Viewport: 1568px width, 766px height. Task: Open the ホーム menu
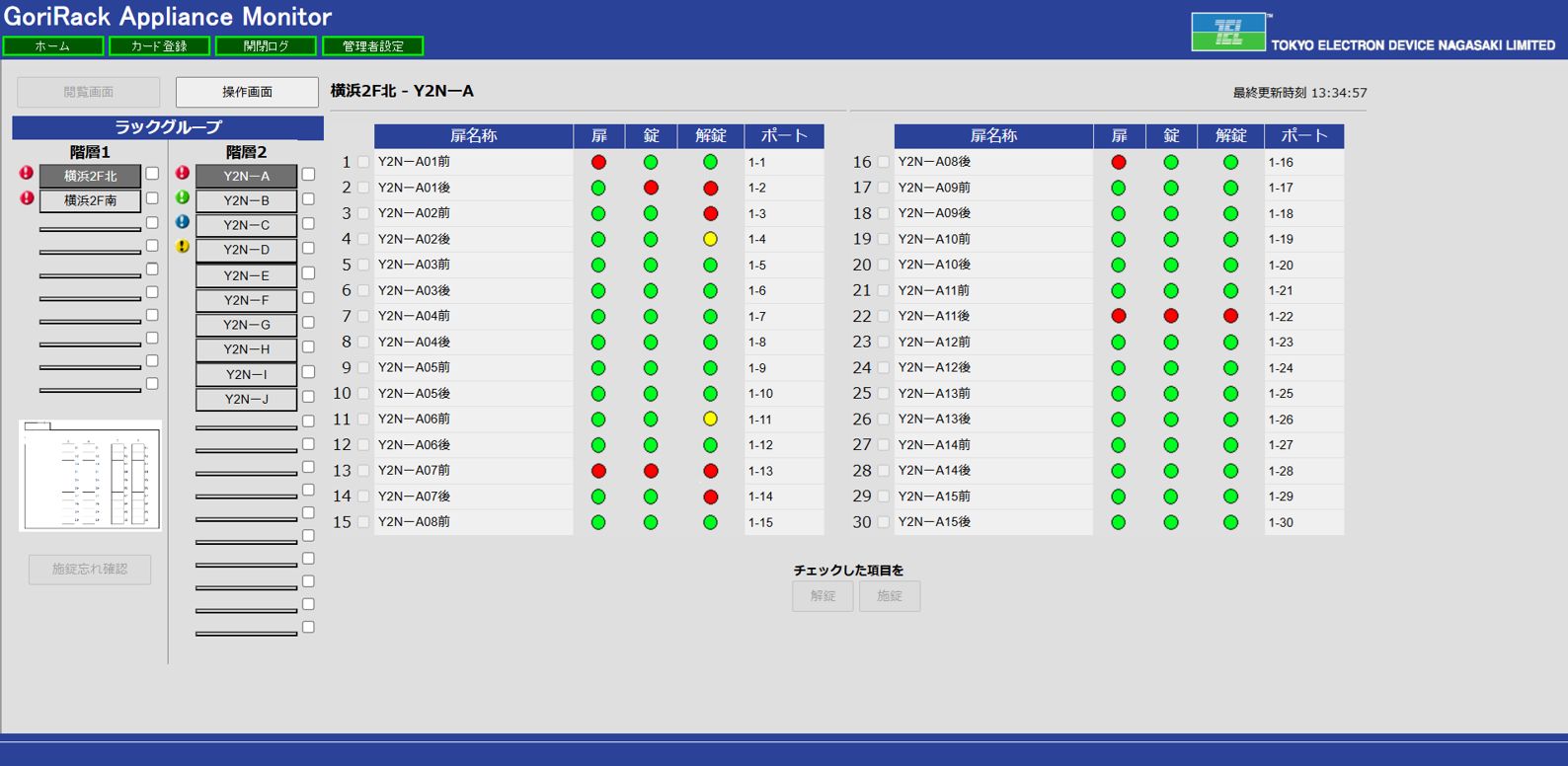[x=53, y=46]
